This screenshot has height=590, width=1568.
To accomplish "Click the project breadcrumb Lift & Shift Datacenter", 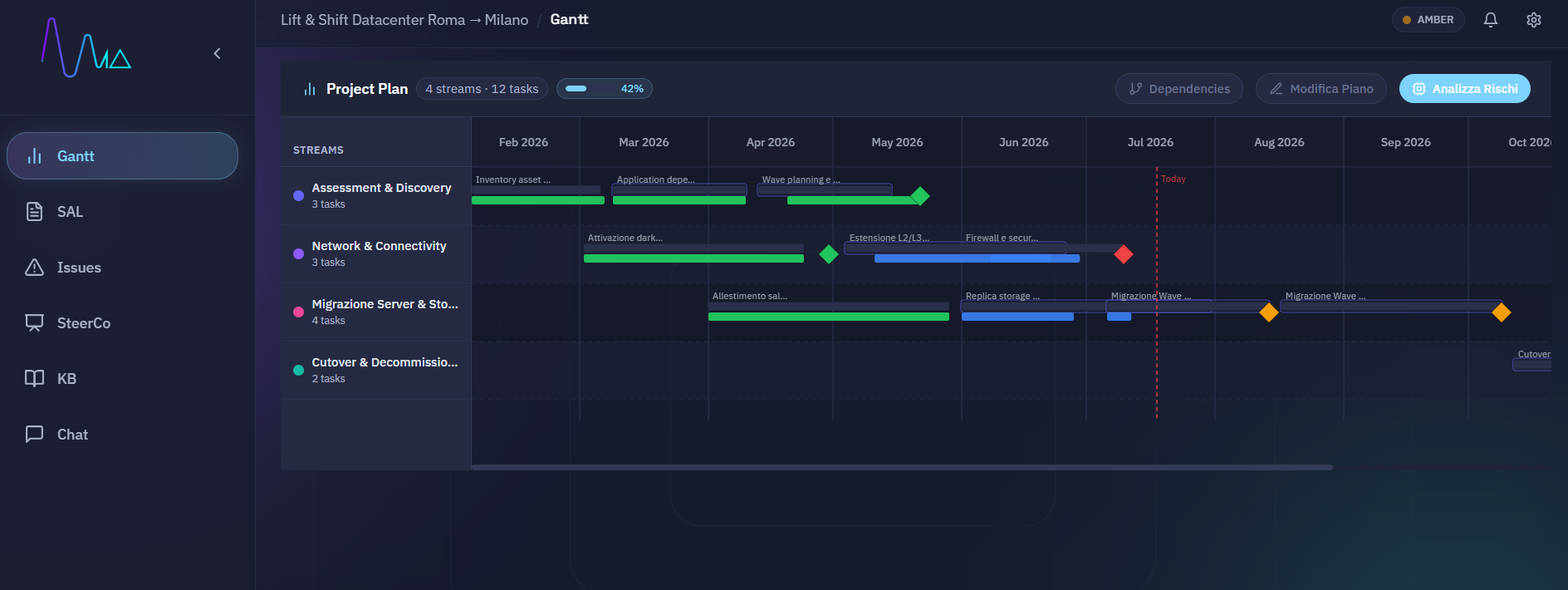I will pos(404,20).
